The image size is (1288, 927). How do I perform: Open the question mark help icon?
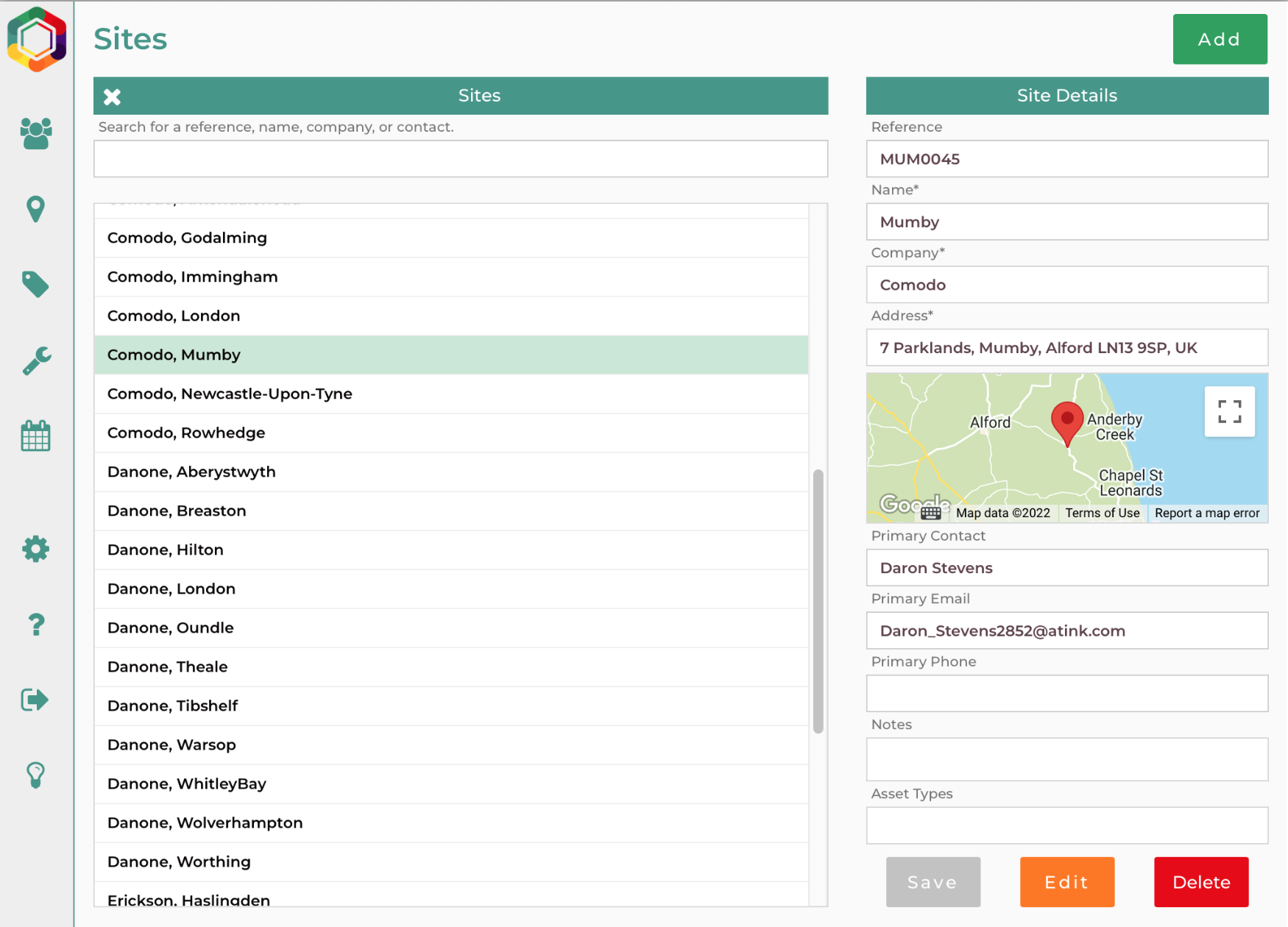(36, 625)
